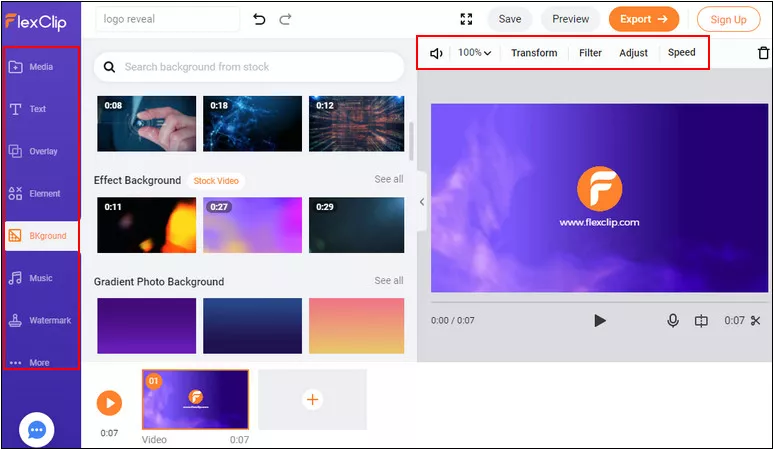Click the Preview button
The height and width of the screenshot is (450, 774).
tap(571, 19)
